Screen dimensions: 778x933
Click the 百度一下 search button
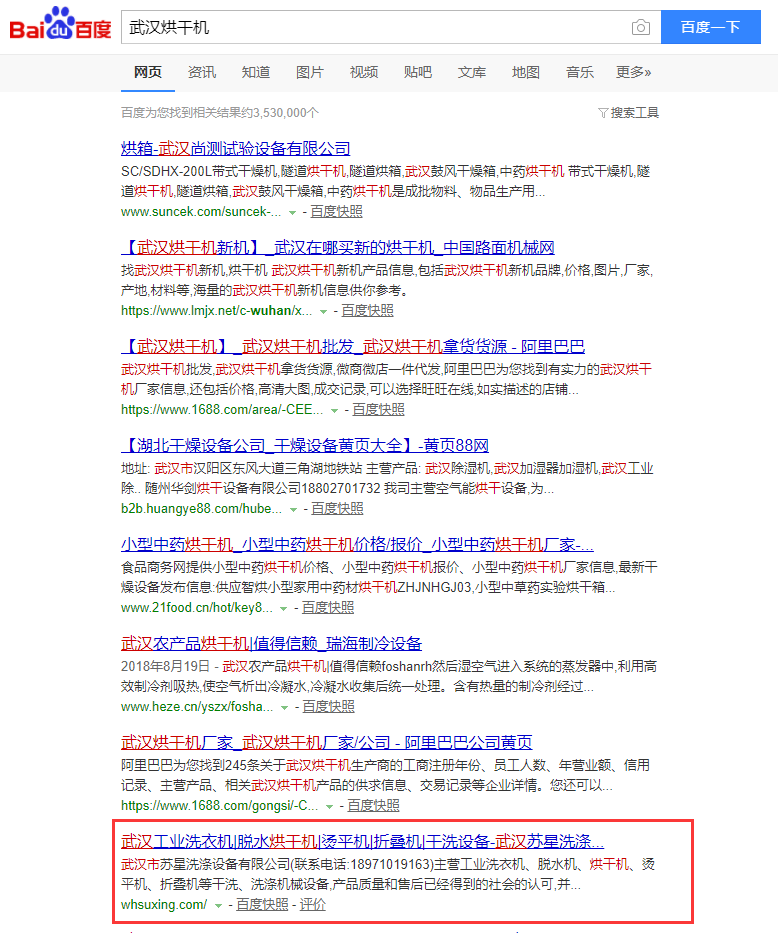coord(711,27)
